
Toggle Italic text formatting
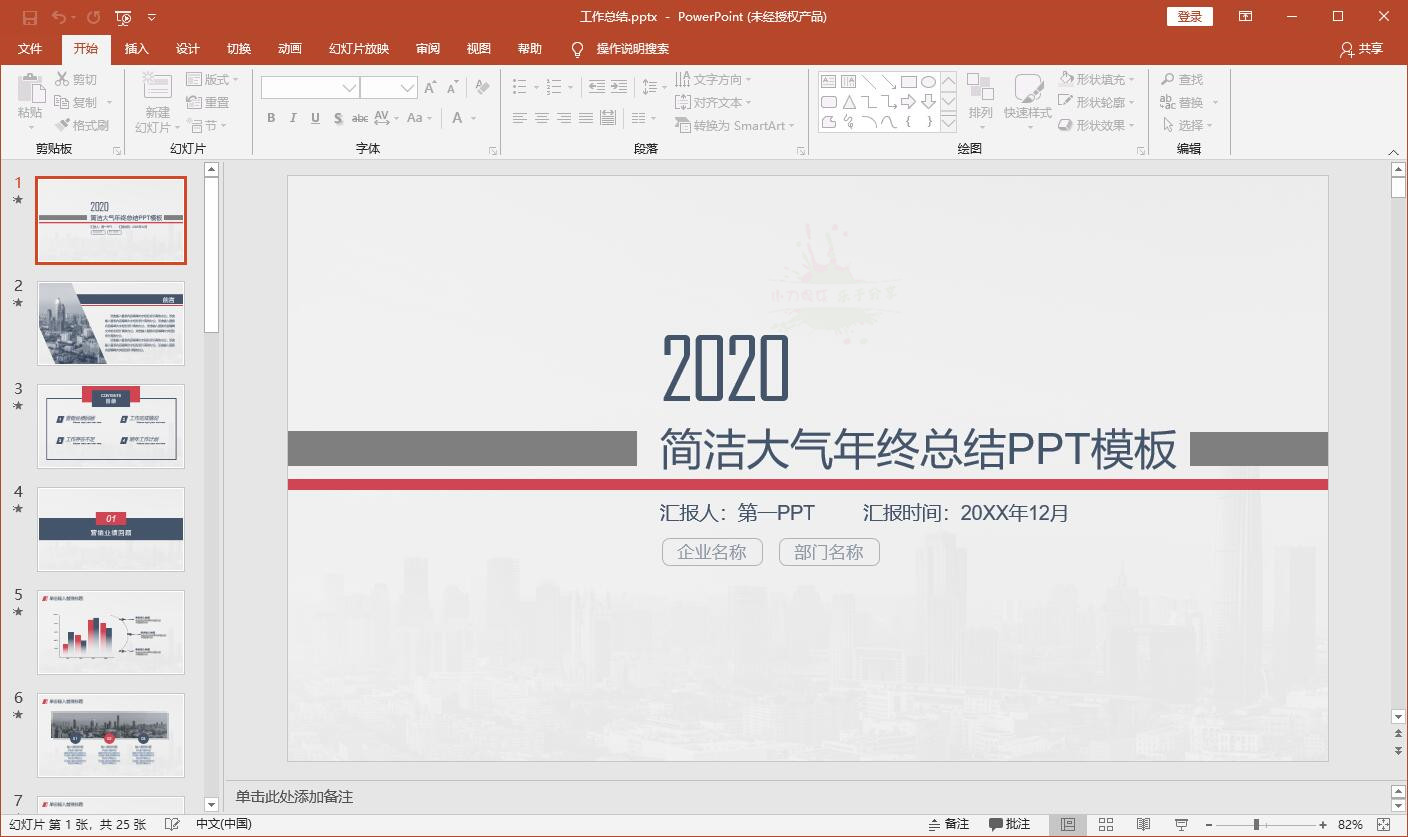click(293, 118)
